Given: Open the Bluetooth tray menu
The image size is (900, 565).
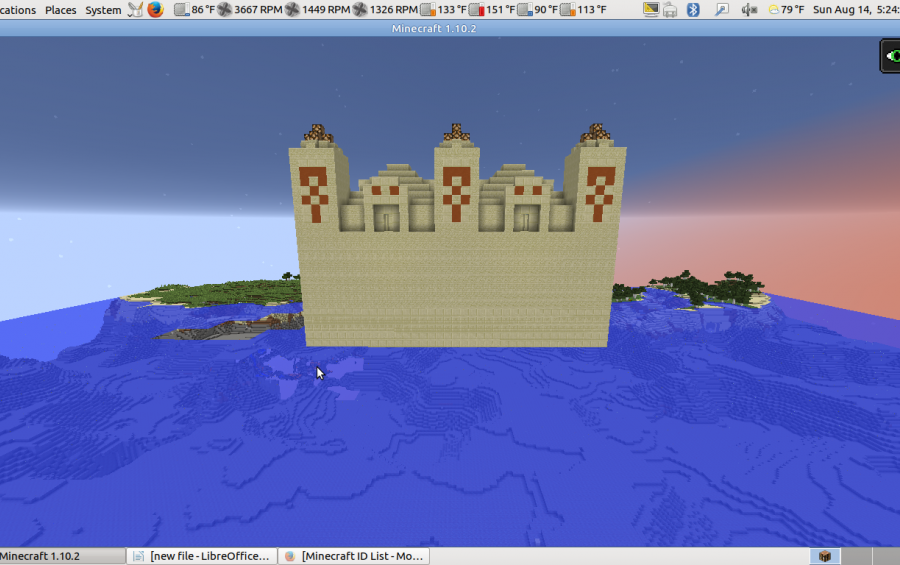Looking at the screenshot, I should pyautogui.click(x=693, y=9).
